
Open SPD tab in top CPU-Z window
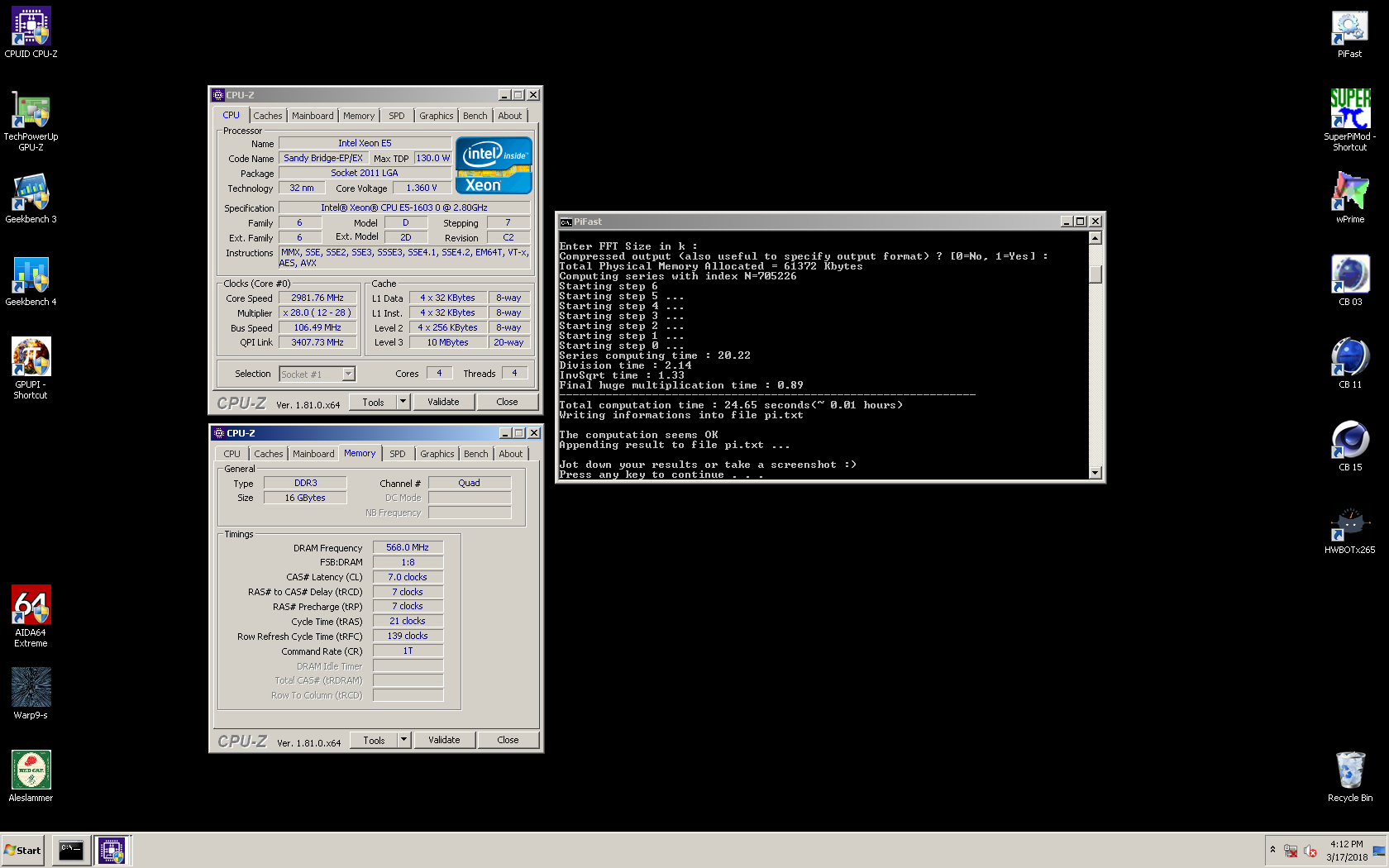pyautogui.click(x=397, y=116)
